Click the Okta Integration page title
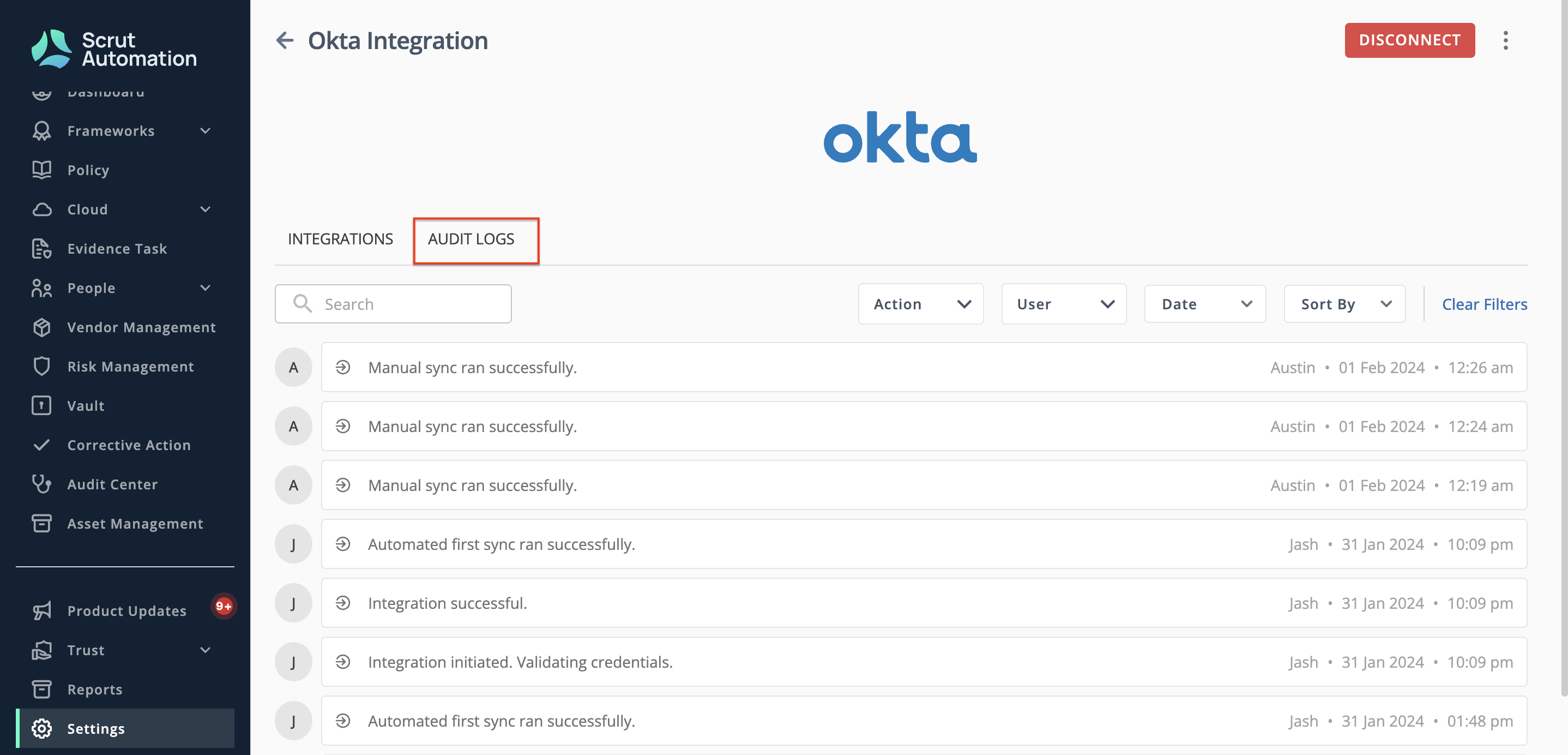The image size is (1568, 755). point(397,41)
